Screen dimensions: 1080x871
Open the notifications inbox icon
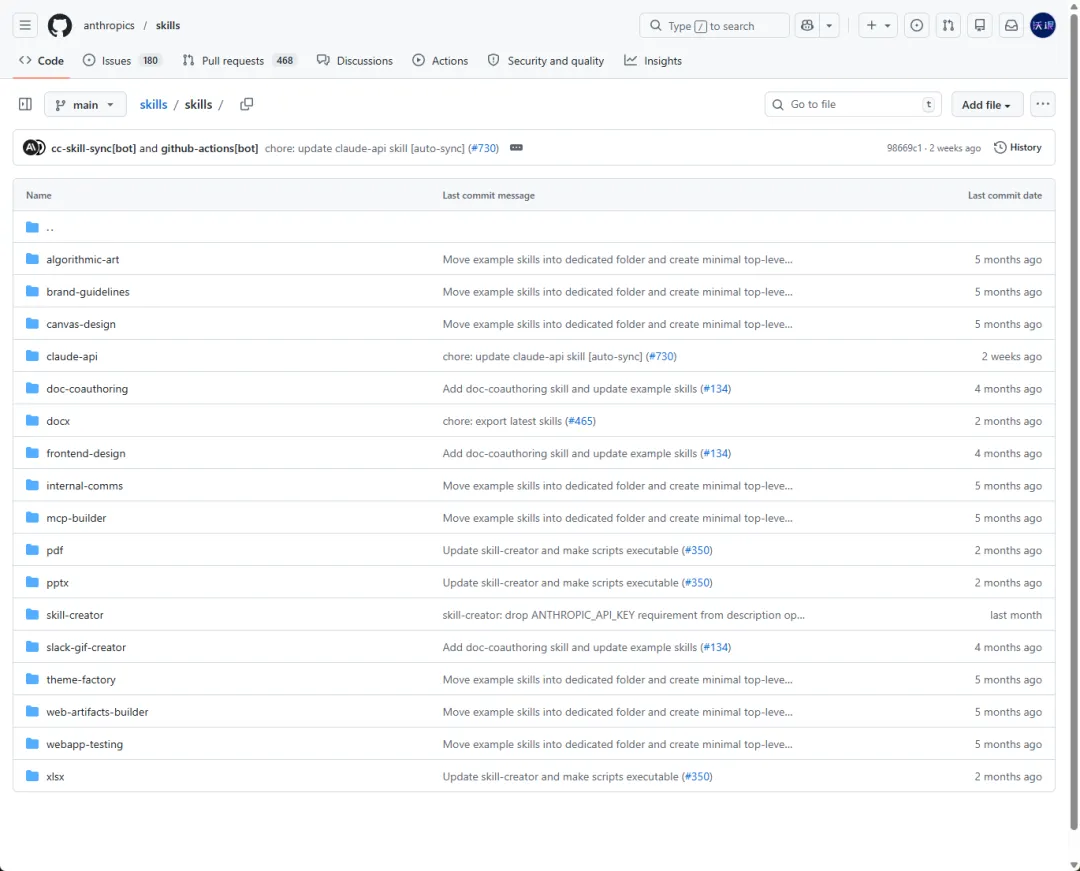(1011, 26)
